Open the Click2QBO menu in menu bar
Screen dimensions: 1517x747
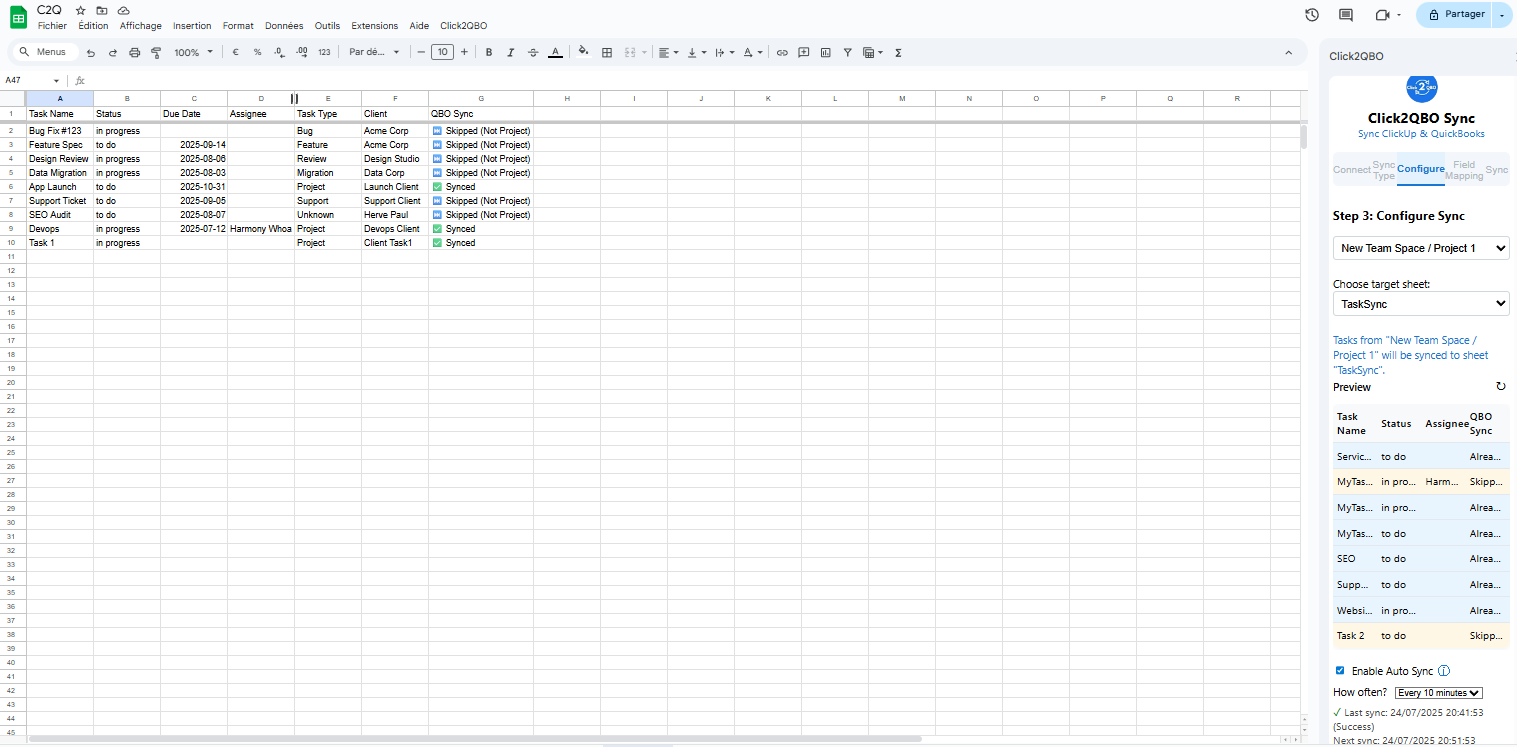[x=463, y=26]
